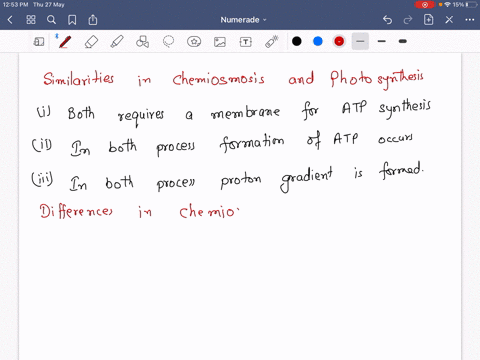Select the Pen tool

tap(65, 42)
